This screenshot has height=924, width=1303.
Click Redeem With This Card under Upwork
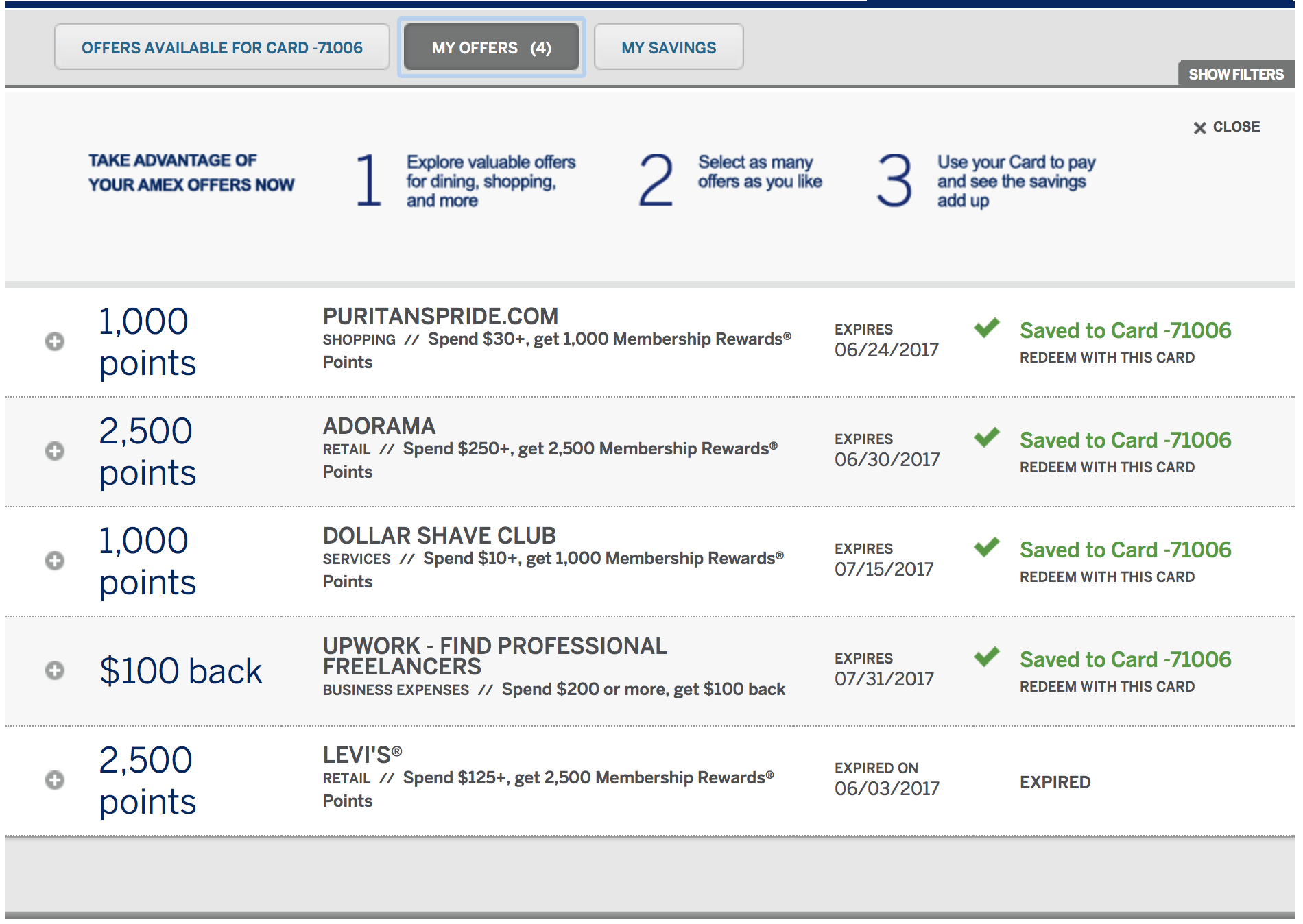pyautogui.click(x=1107, y=687)
